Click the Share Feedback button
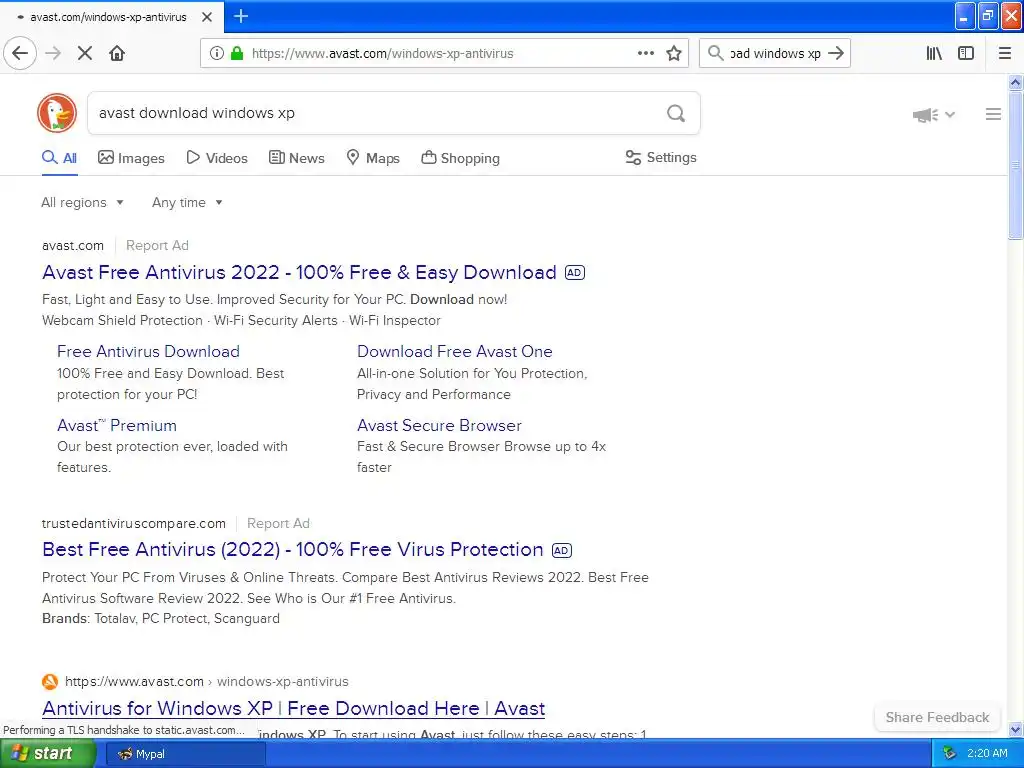The width and height of the screenshot is (1024, 768). tap(938, 718)
